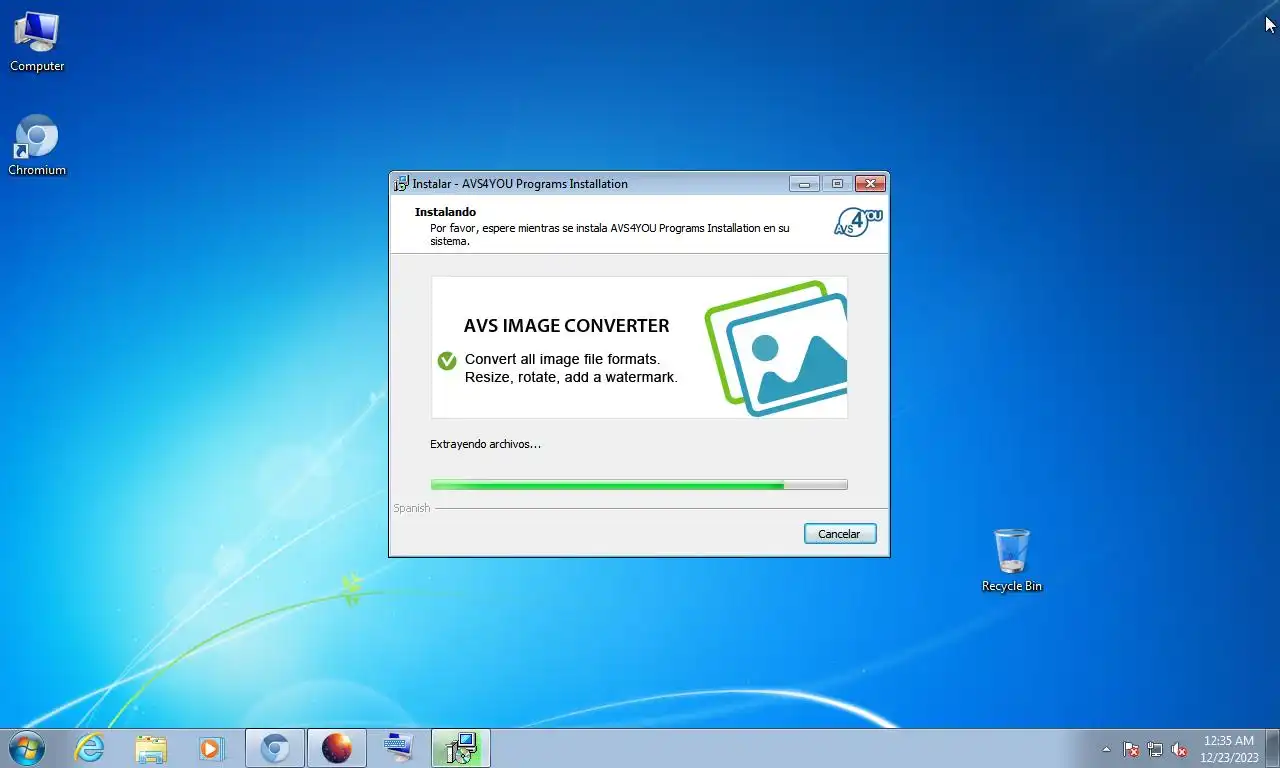Close the AVS4YOU installer window
This screenshot has width=1280, height=768.
pyautogui.click(x=870, y=183)
